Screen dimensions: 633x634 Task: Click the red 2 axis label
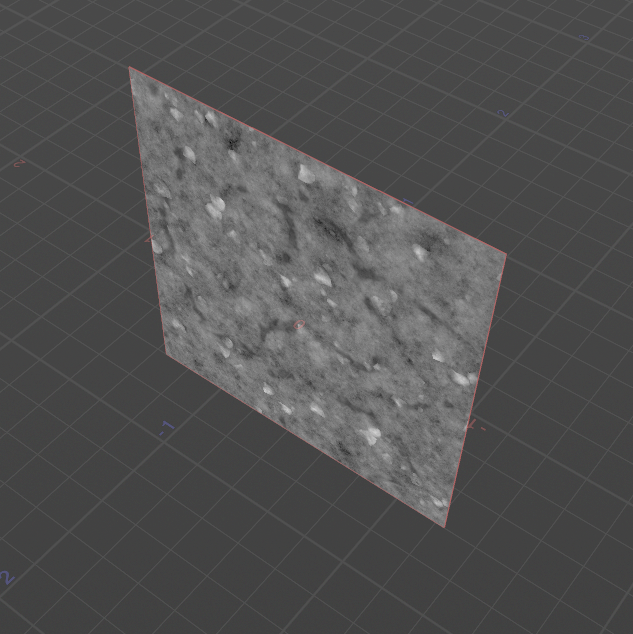(19, 163)
